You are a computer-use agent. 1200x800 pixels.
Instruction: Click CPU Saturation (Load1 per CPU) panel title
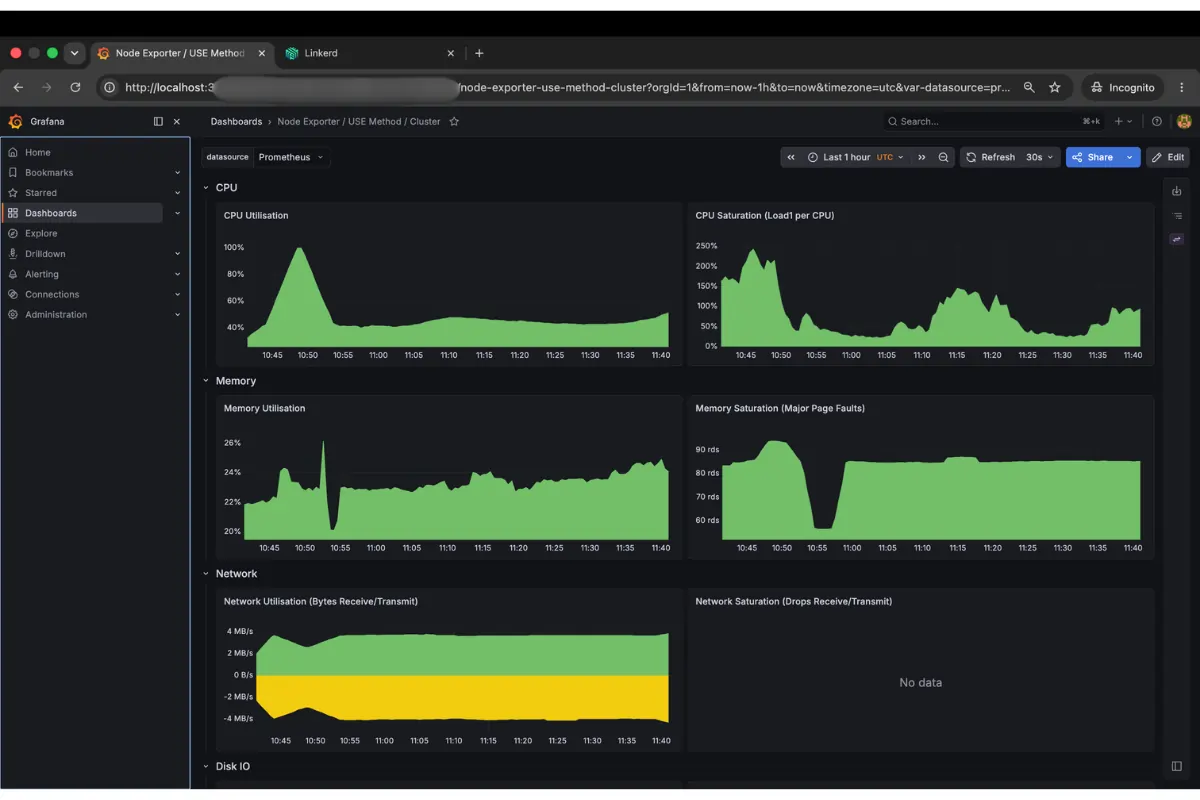click(x=765, y=215)
